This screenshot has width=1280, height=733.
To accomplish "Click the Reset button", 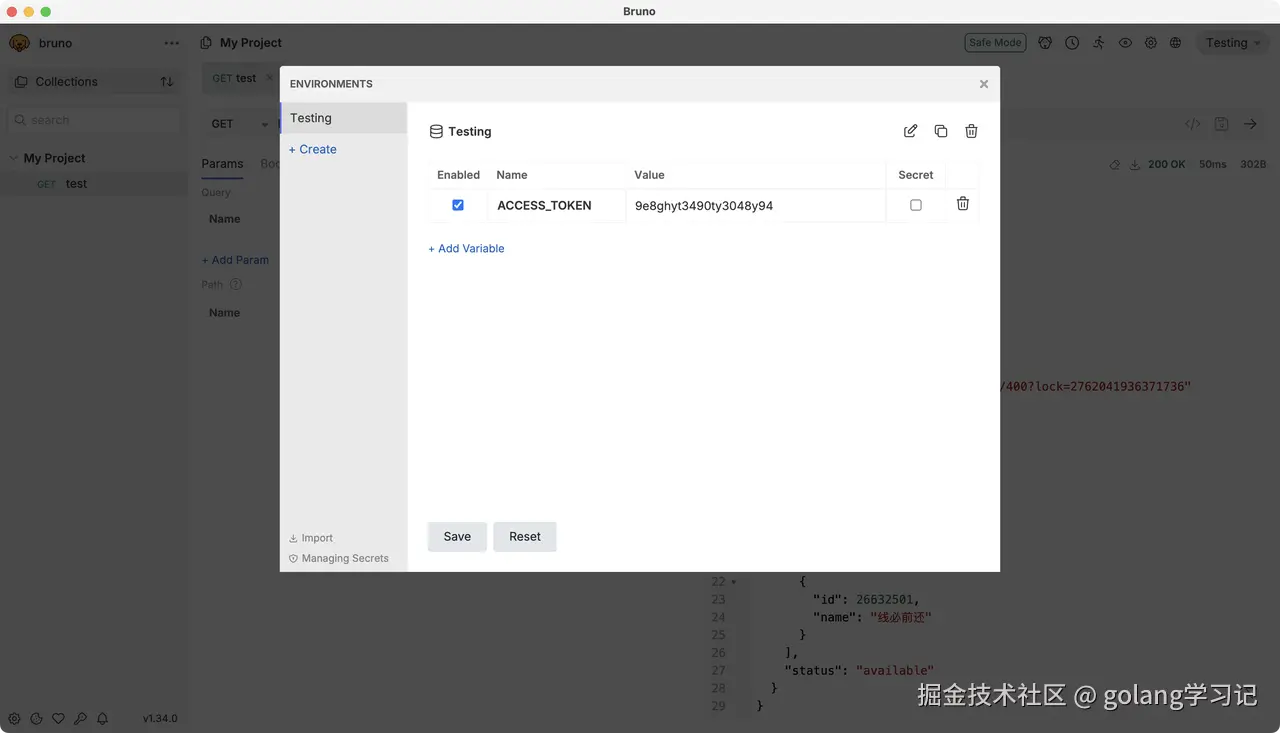I will (x=525, y=537).
